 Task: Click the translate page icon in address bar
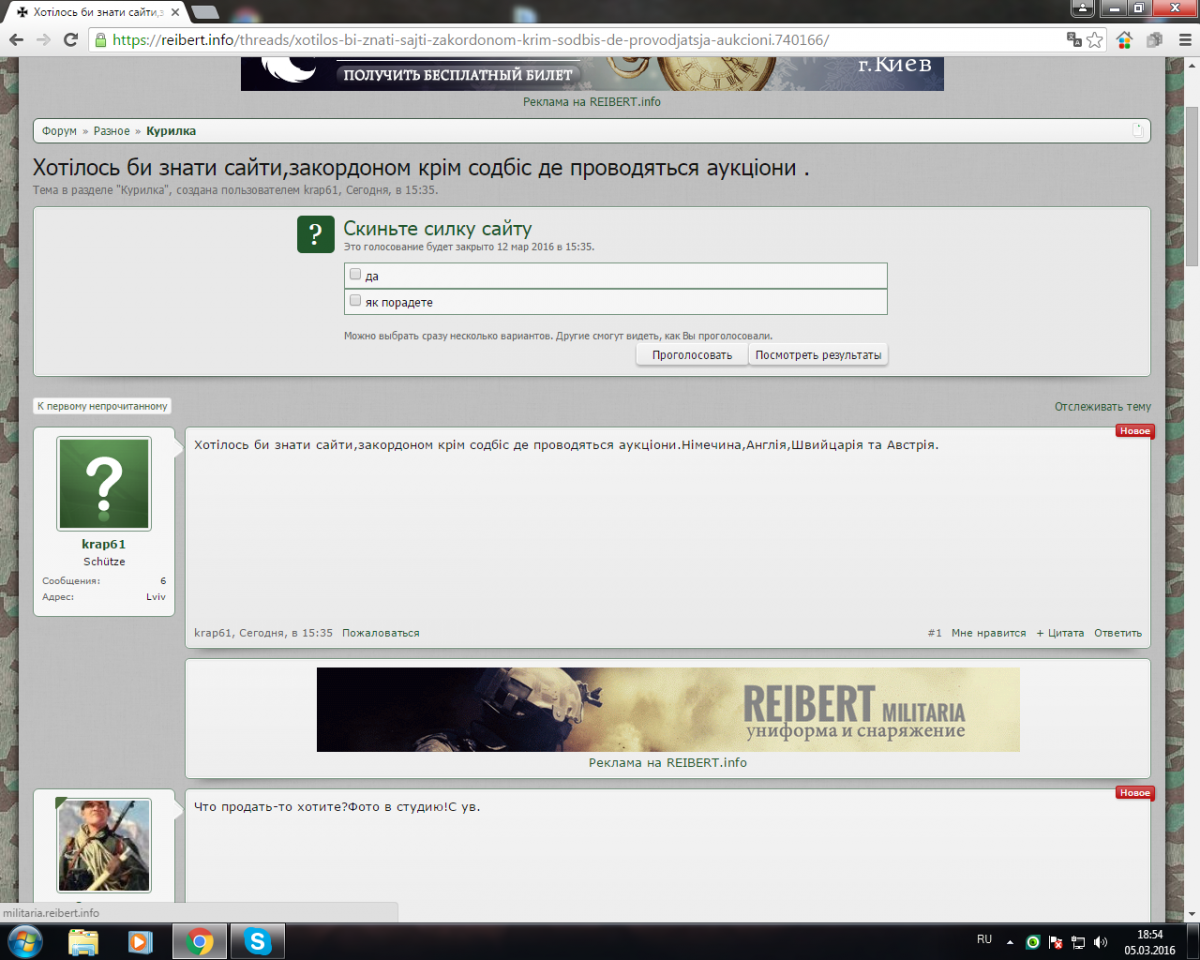tap(1075, 40)
